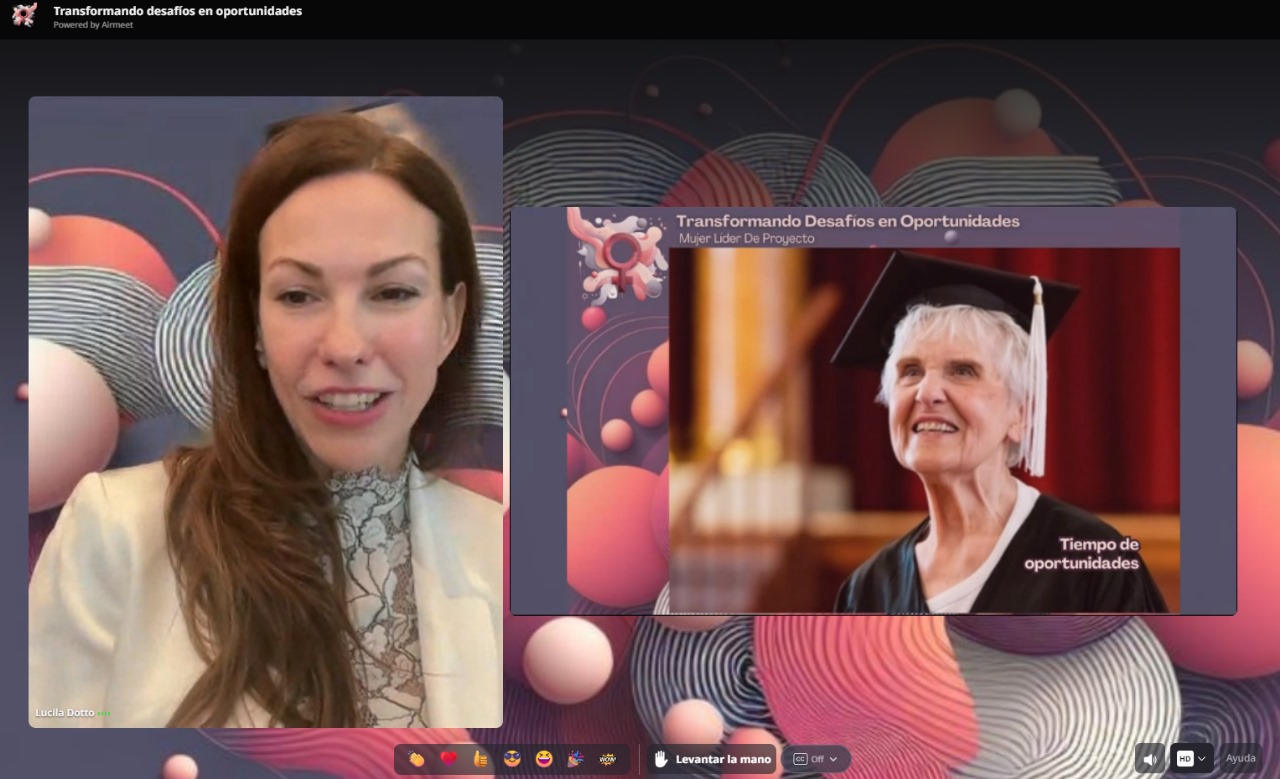1280x779 pixels.
Task: Select the shared presentation slide screen
Action: [873, 410]
